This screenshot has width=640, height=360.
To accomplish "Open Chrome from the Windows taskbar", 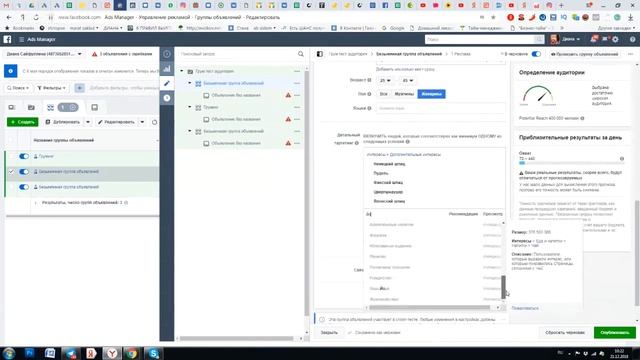I will pos(132,353).
